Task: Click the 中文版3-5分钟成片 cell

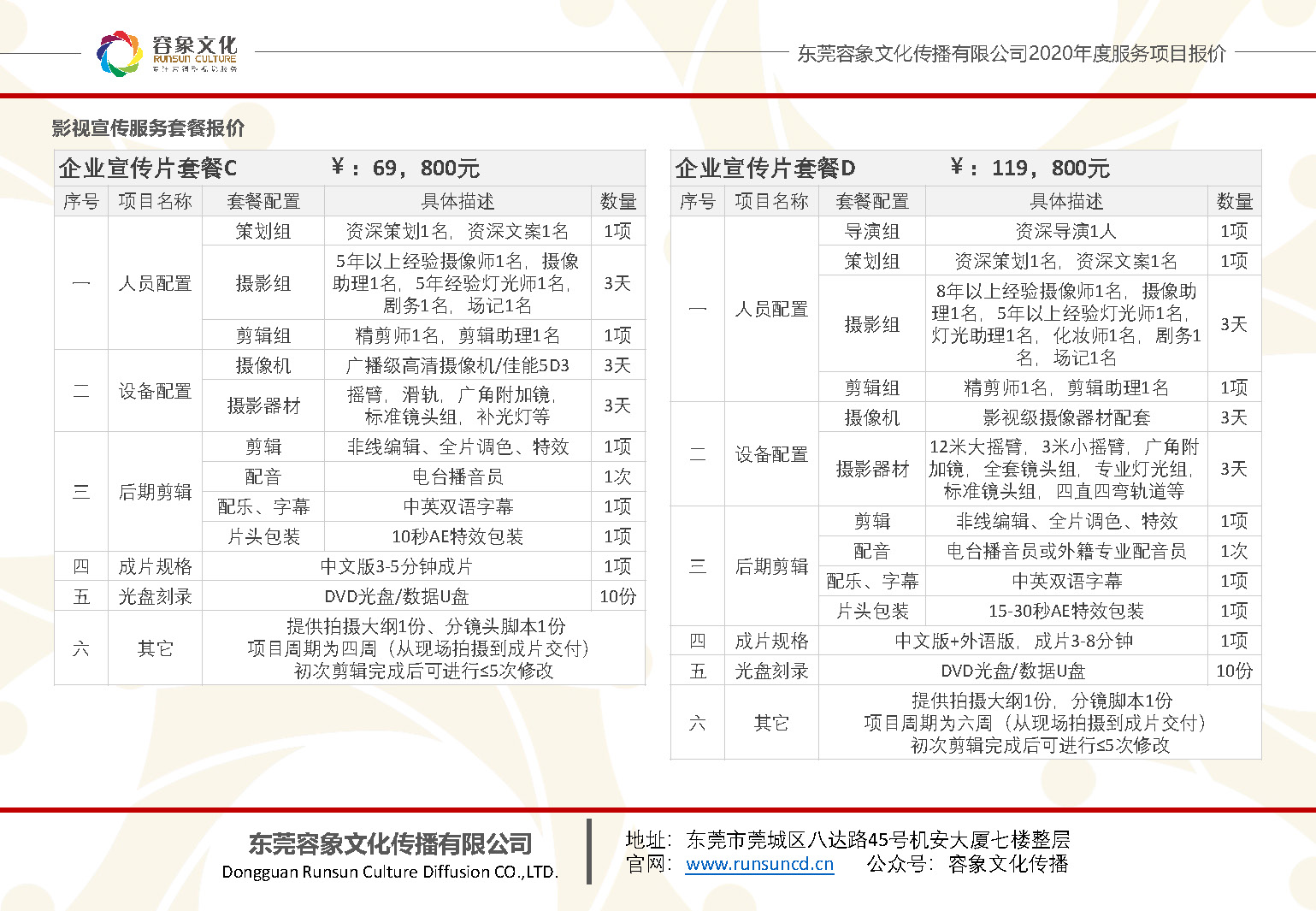Action: point(397,566)
